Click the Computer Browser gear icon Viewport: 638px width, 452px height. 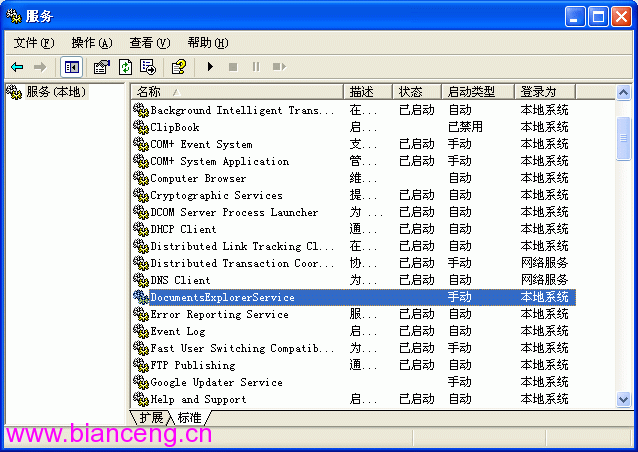click(141, 178)
